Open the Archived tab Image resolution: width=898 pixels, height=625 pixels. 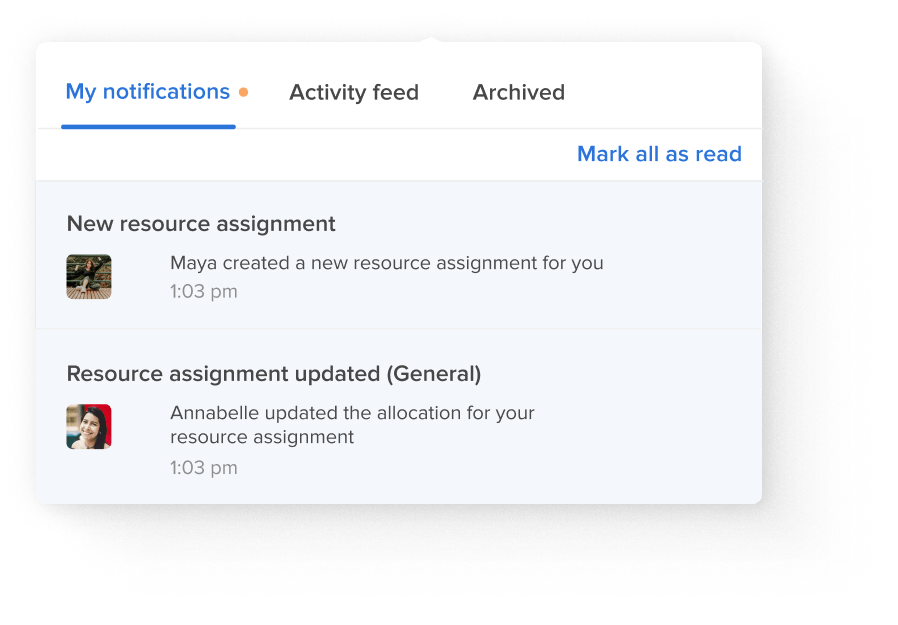518,92
